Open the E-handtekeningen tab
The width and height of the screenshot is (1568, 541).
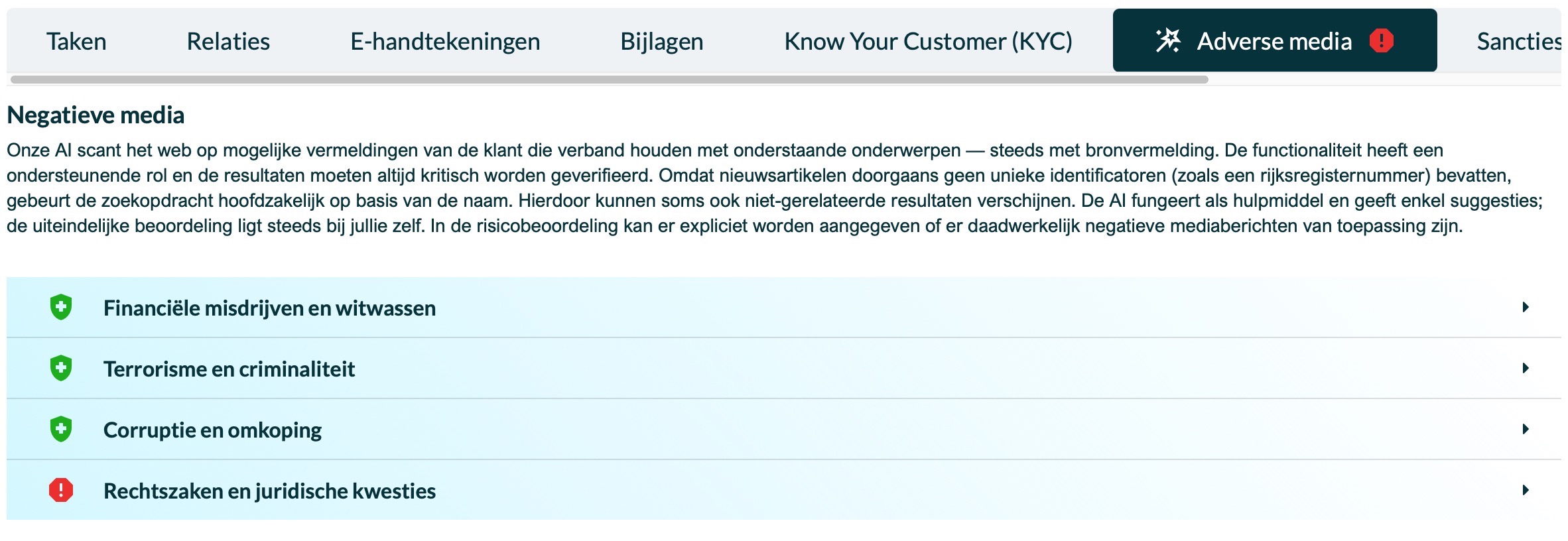445,41
